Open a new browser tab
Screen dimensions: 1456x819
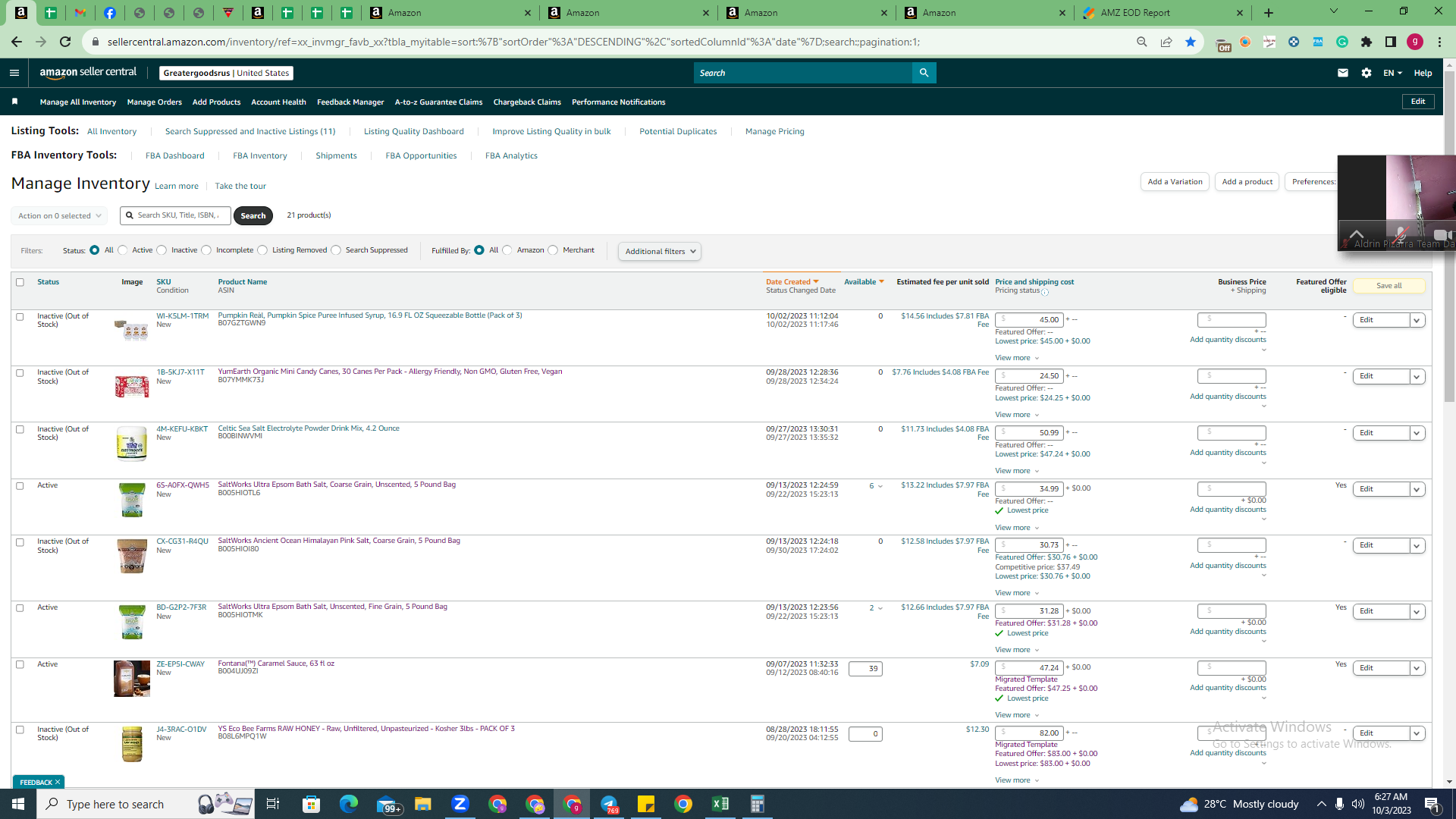click(1269, 13)
